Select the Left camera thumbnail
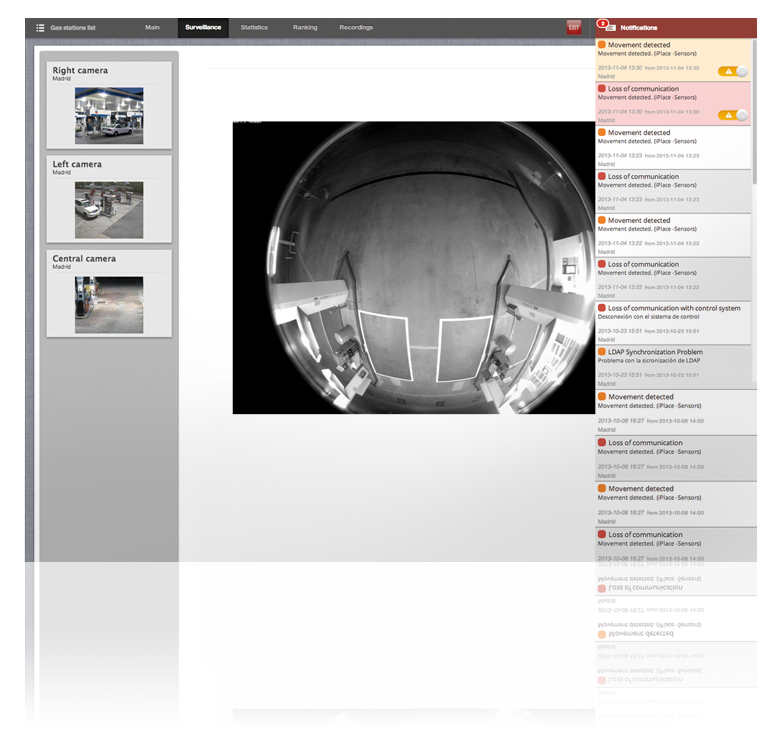Screen dimensions: 780x736 tap(109, 210)
